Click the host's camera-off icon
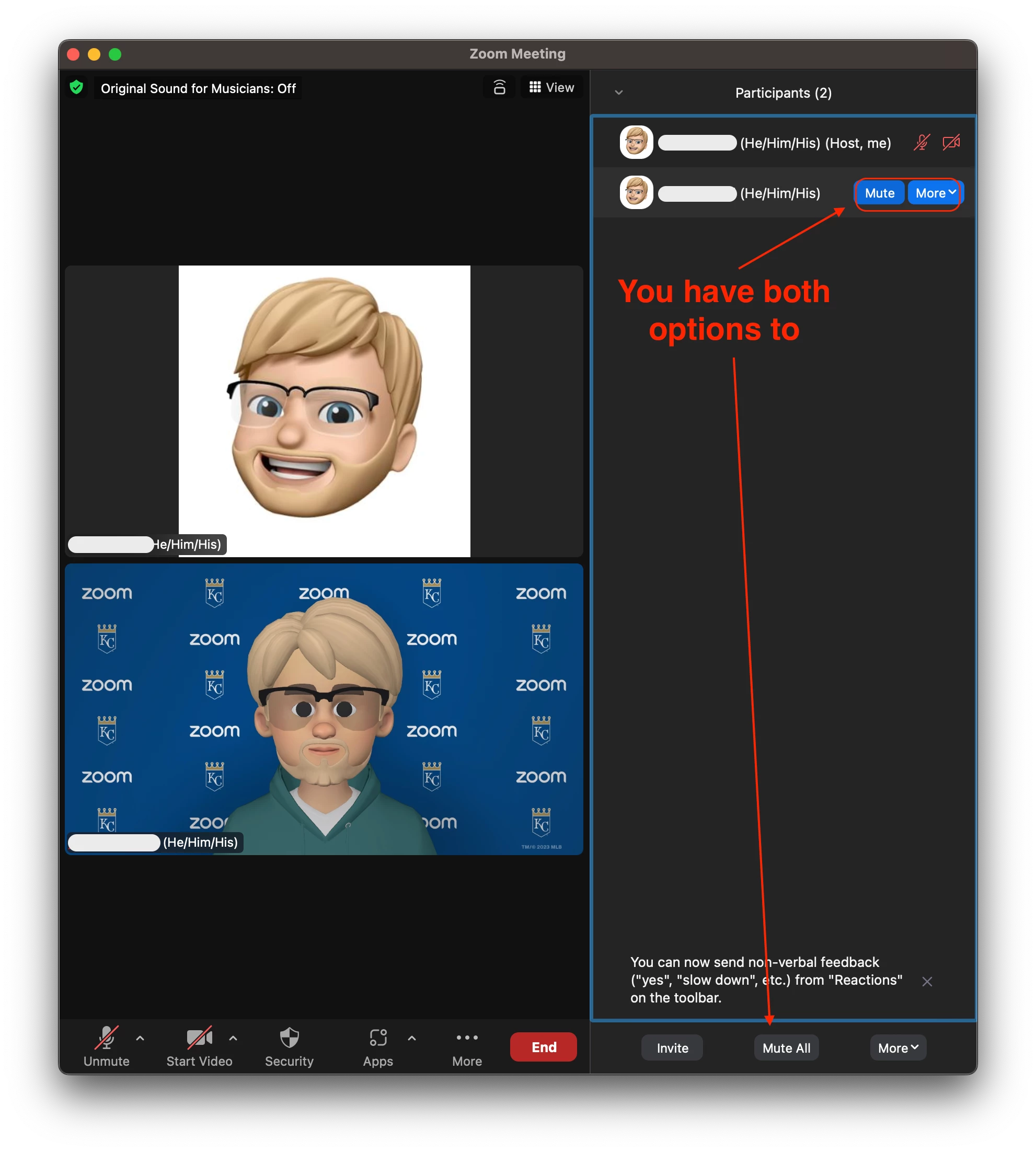The image size is (1036, 1152). (951, 142)
